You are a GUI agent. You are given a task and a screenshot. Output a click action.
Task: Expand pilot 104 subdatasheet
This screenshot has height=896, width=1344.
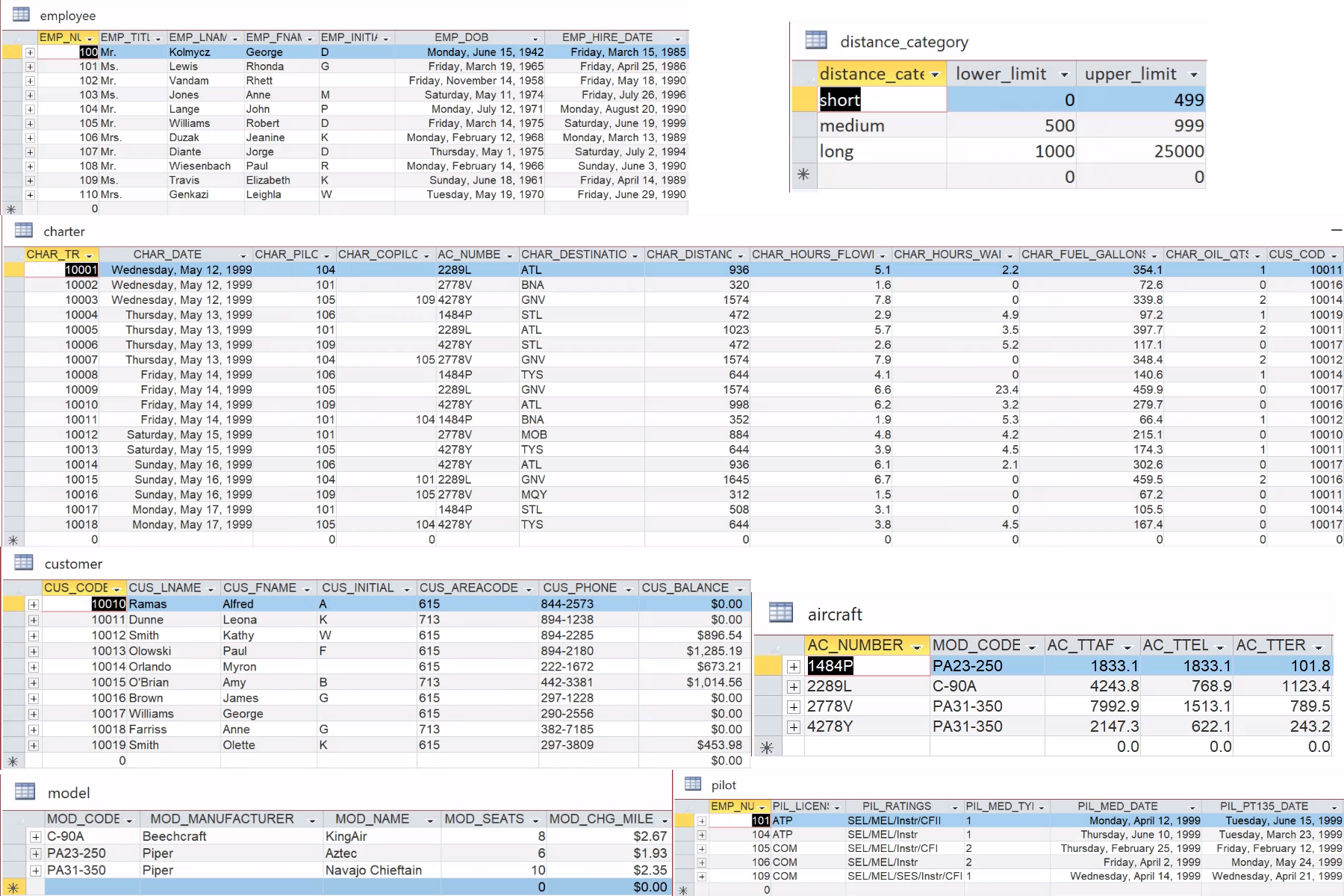click(700, 834)
